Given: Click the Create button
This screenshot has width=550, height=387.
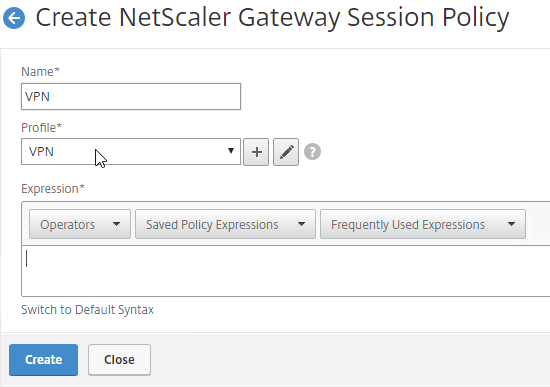Looking at the screenshot, I should pos(43,360).
